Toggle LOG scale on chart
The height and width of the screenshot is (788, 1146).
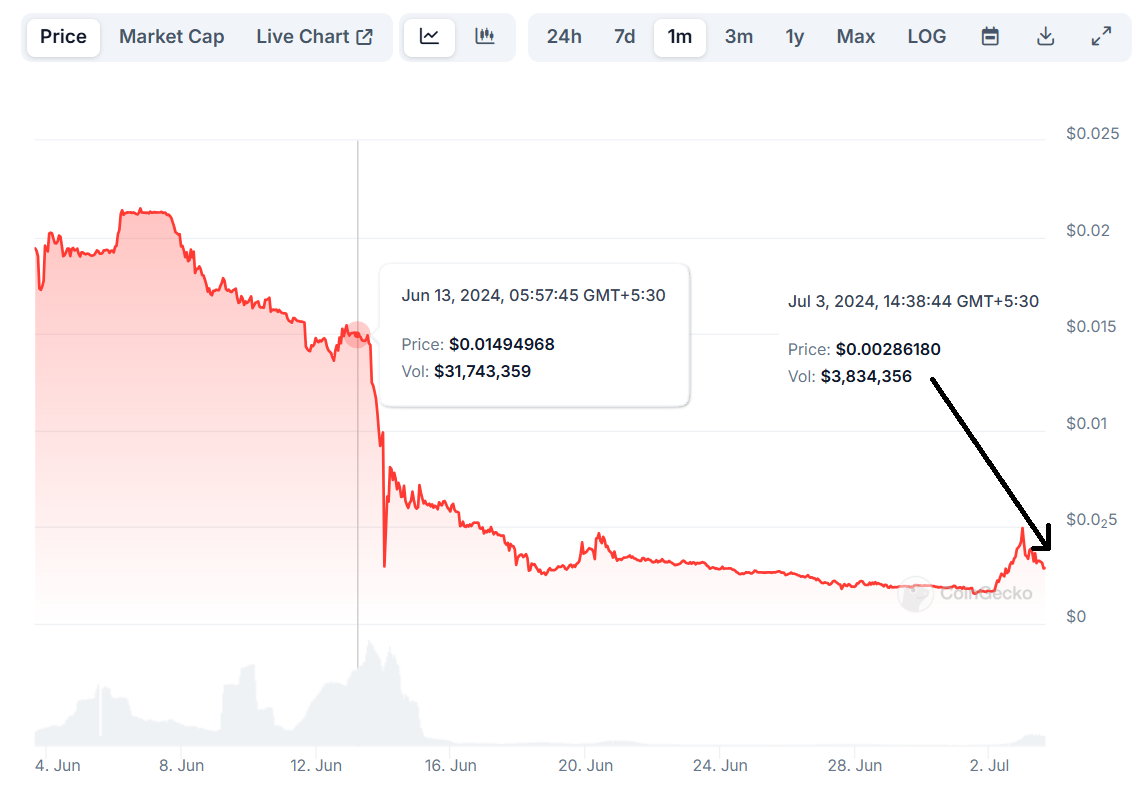coord(926,37)
